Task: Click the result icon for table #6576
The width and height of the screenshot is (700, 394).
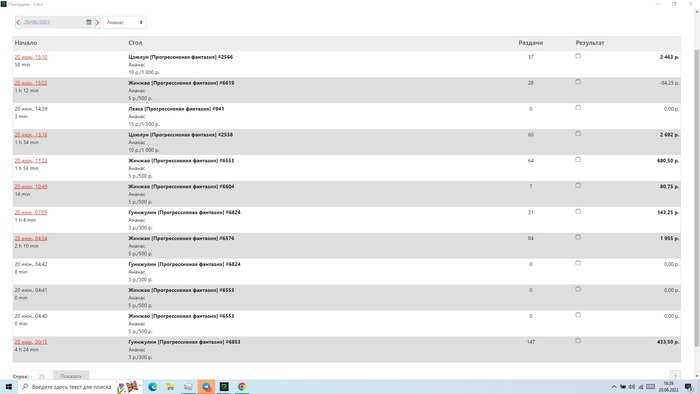Action: (x=578, y=237)
